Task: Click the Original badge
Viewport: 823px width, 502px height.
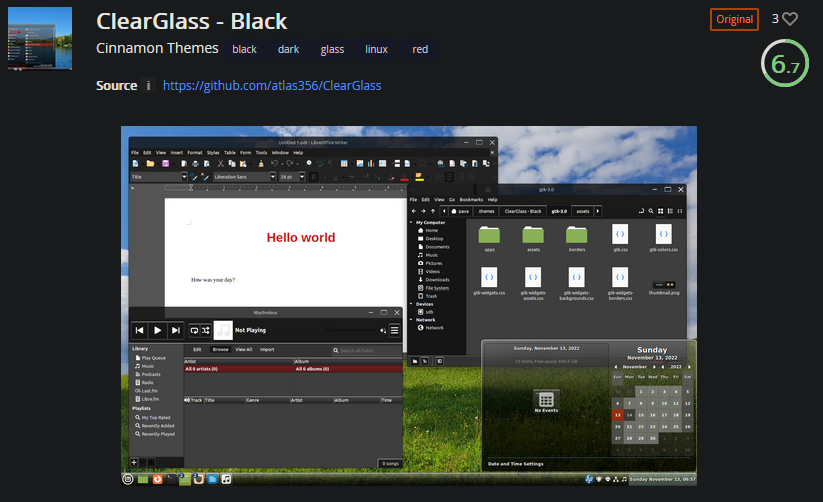Action: [734, 19]
